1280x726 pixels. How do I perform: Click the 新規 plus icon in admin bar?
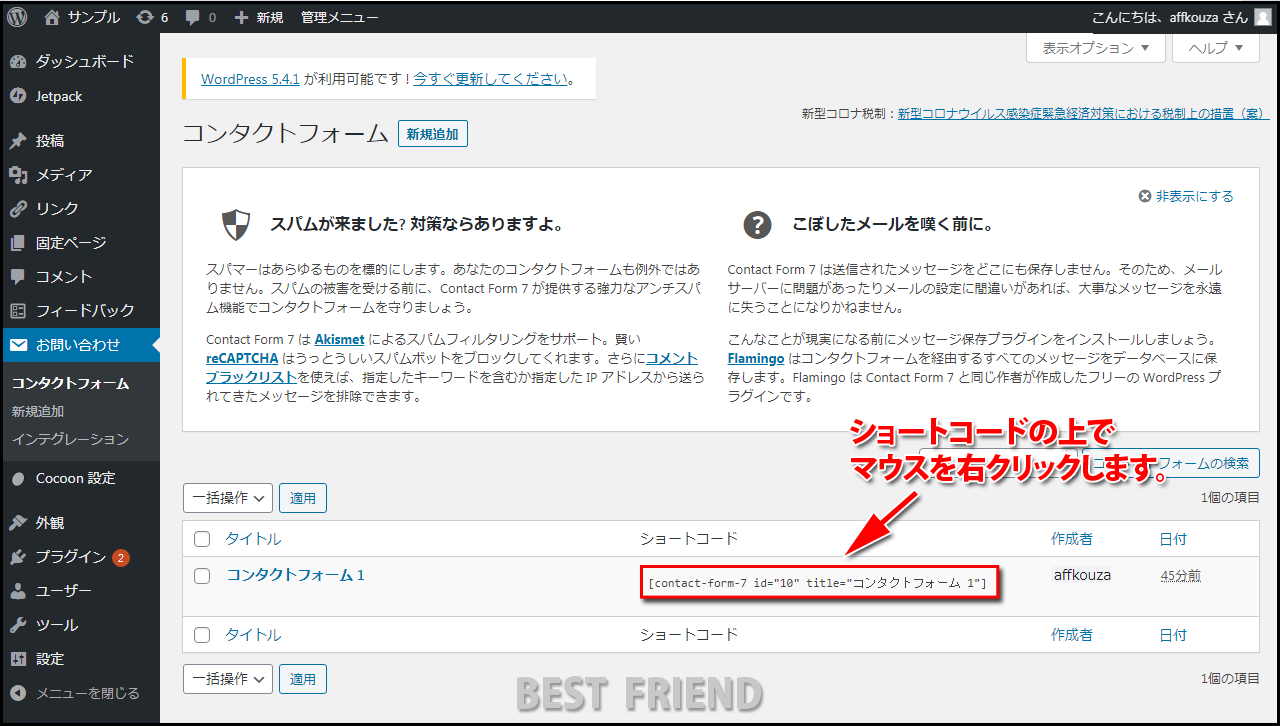click(241, 17)
